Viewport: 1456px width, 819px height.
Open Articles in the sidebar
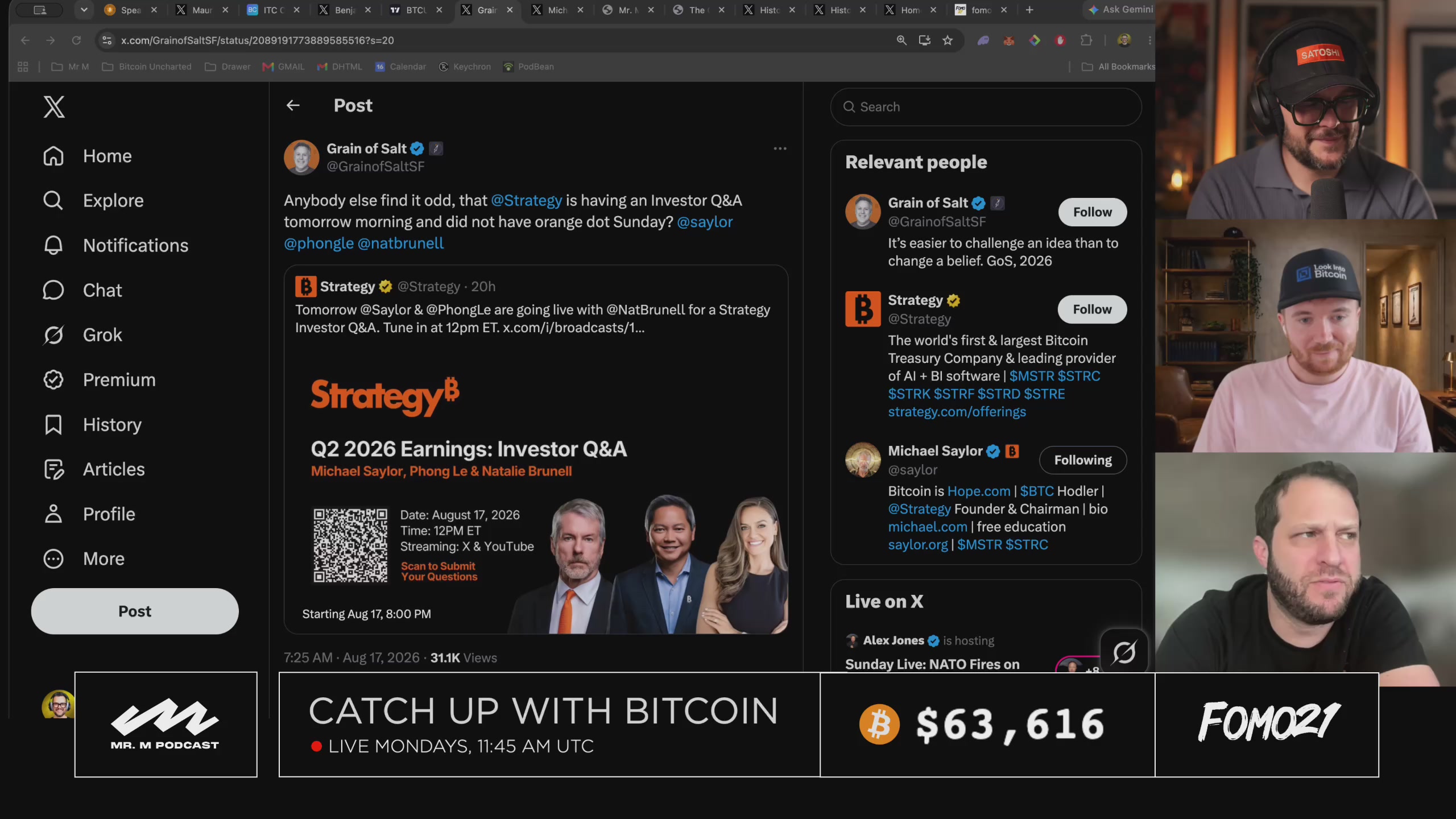click(94, 469)
